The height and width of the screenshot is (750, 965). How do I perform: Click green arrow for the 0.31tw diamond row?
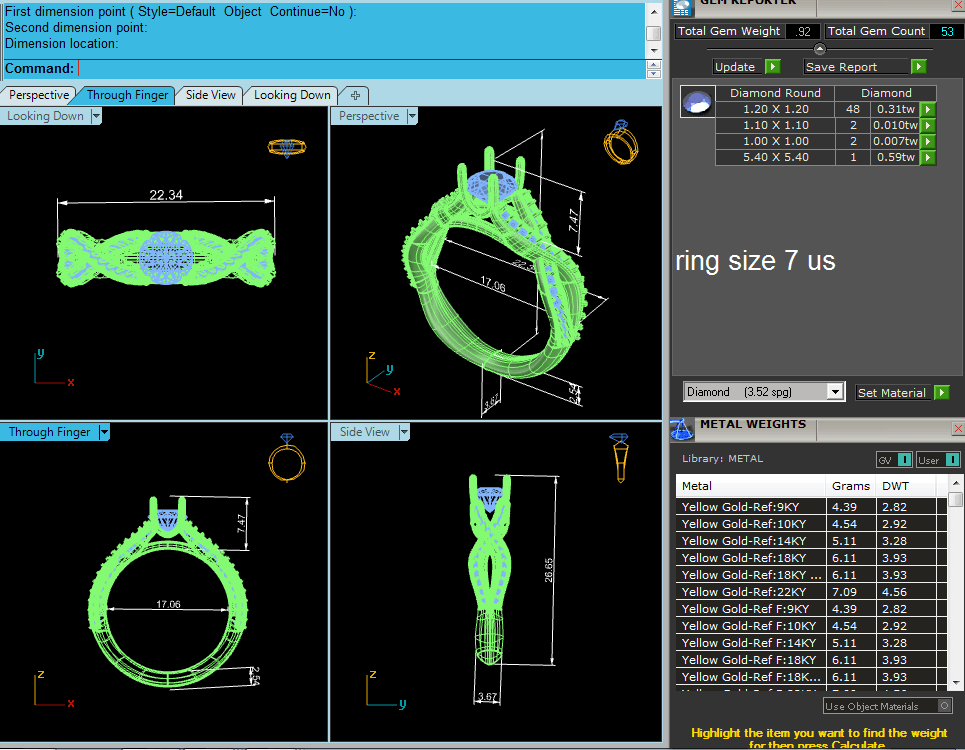coord(927,109)
